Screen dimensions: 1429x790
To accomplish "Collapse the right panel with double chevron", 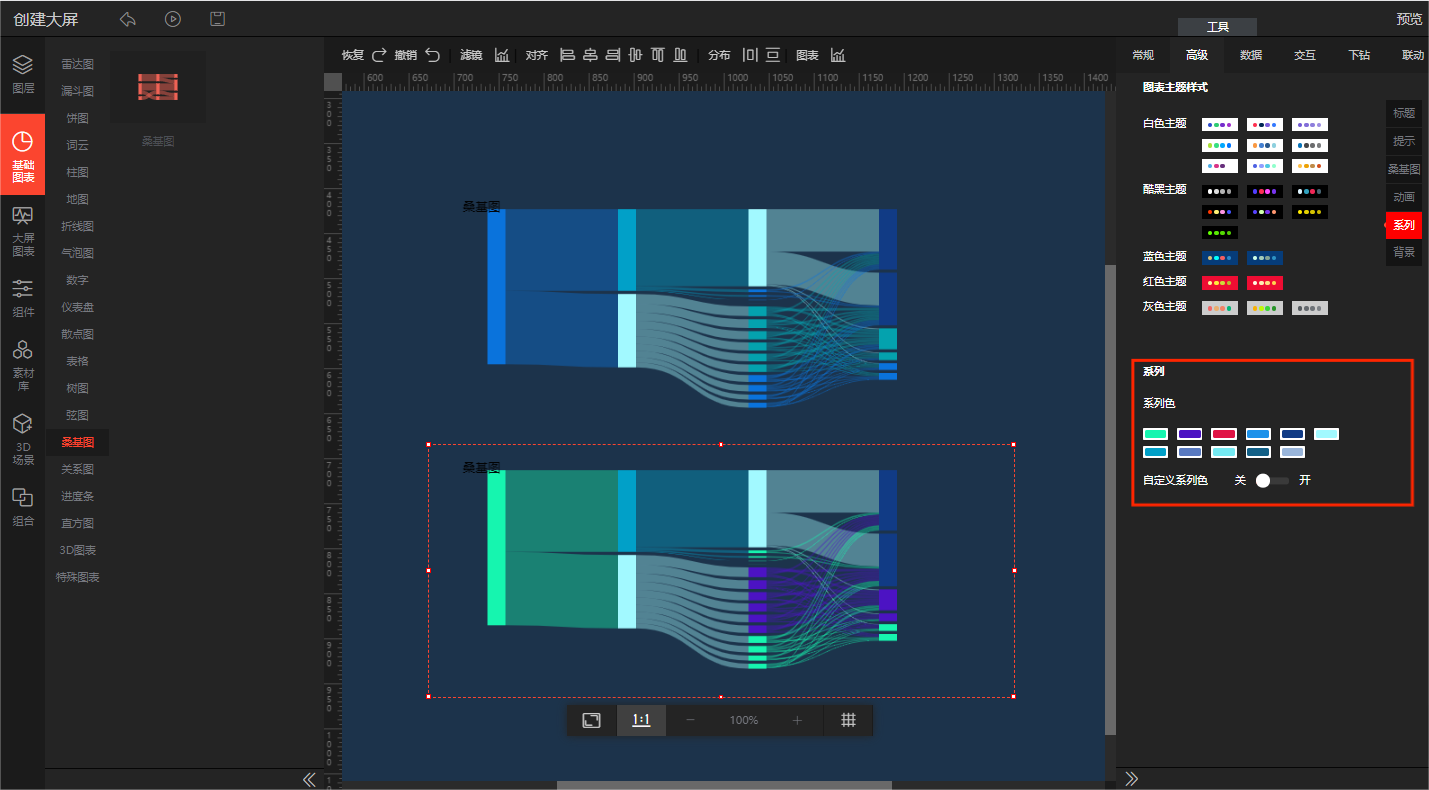I will (x=1132, y=778).
